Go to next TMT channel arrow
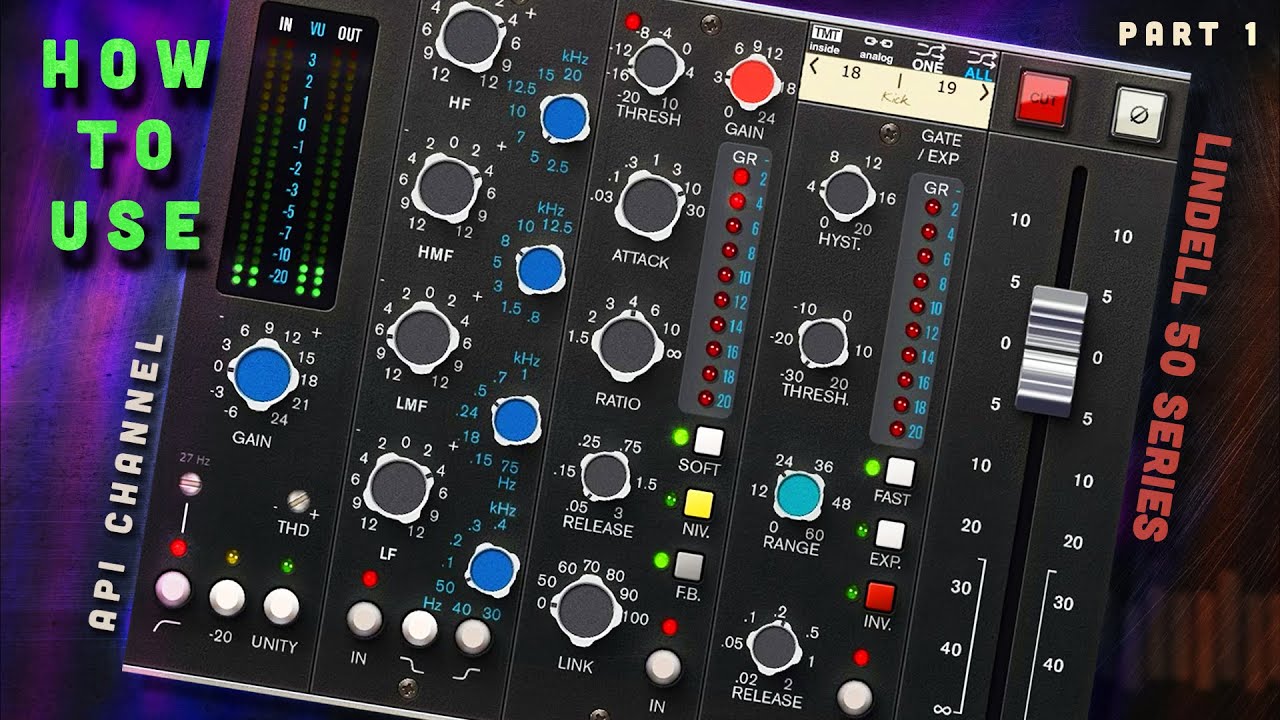Screen dimensions: 1280x720 pos(985,92)
